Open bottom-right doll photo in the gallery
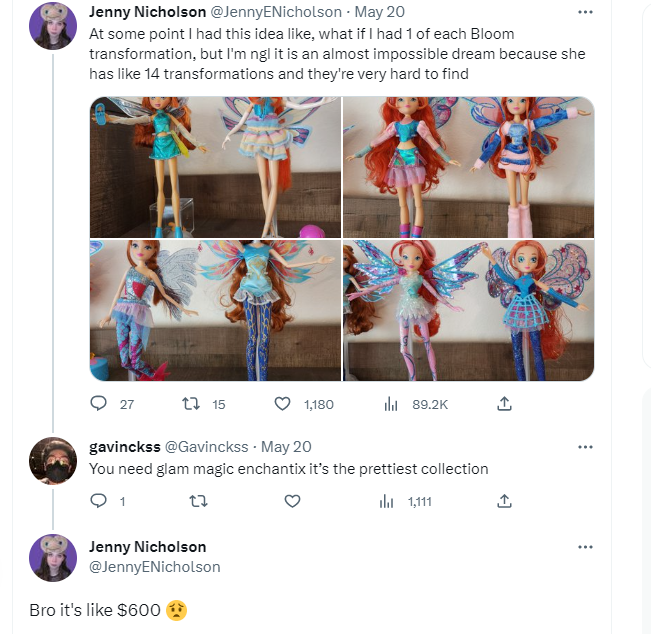The width and height of the screenshot is (651, 634). coord(468,310)
